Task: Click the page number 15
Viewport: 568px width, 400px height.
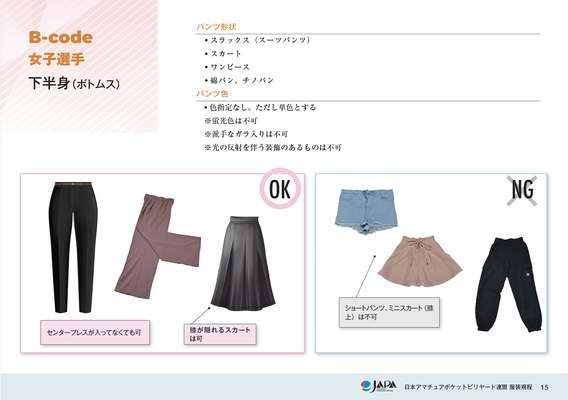Action: click(x=544, y=387)
